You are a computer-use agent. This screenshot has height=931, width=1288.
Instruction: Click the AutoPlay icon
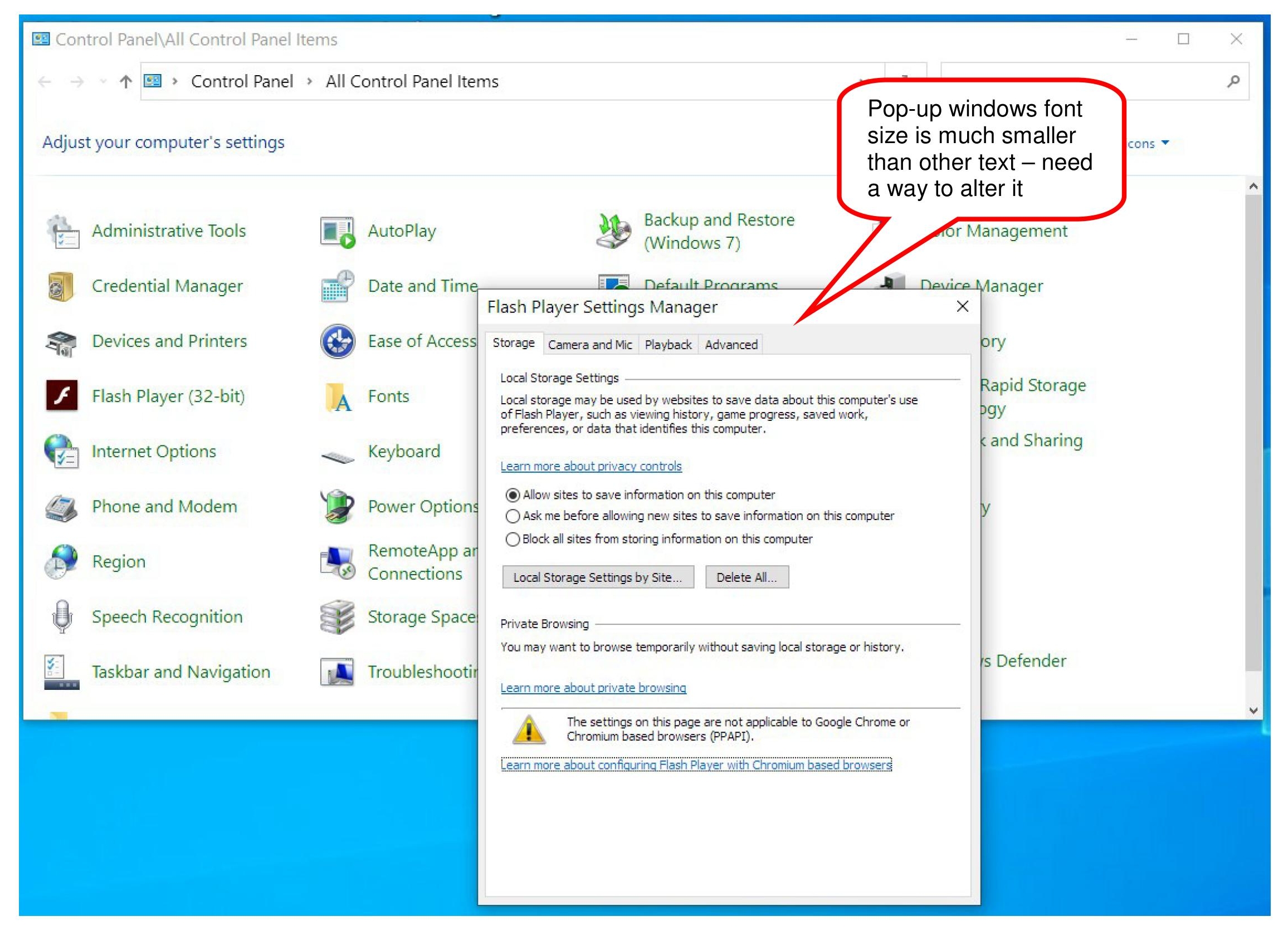(338, 232)
